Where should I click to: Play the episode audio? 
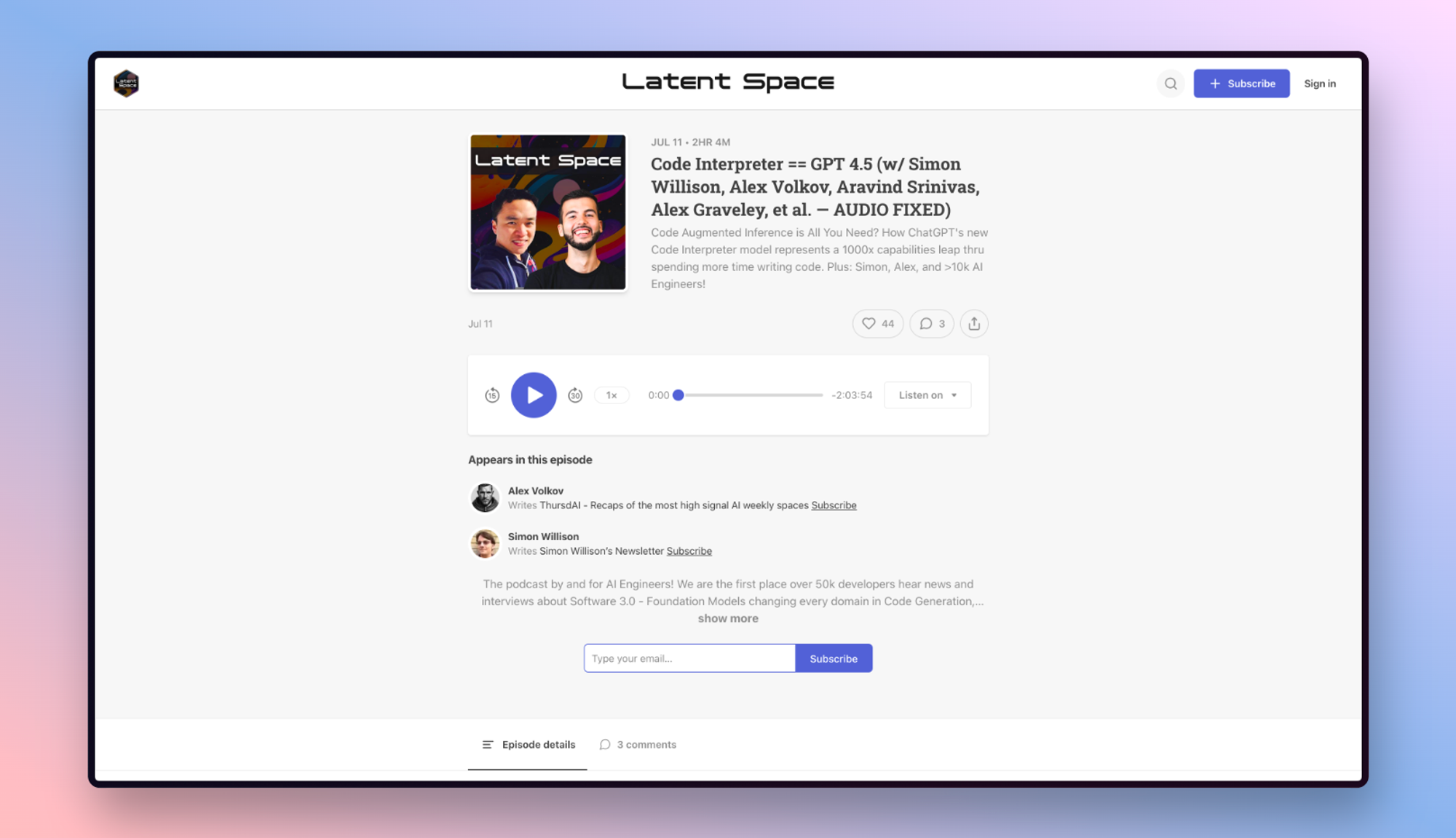[534, 395]
